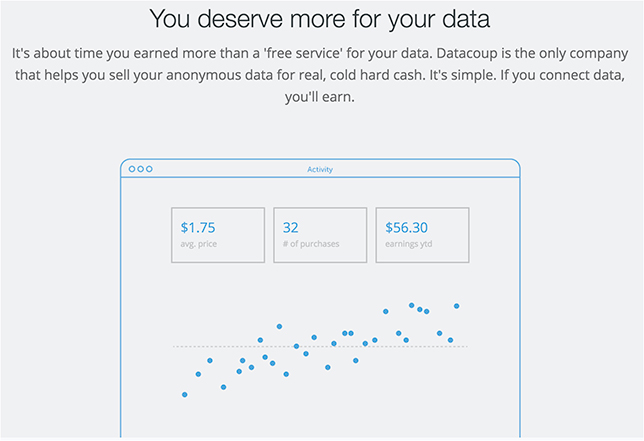
Task: Click the first window control circle
Action: coord(132,169)
